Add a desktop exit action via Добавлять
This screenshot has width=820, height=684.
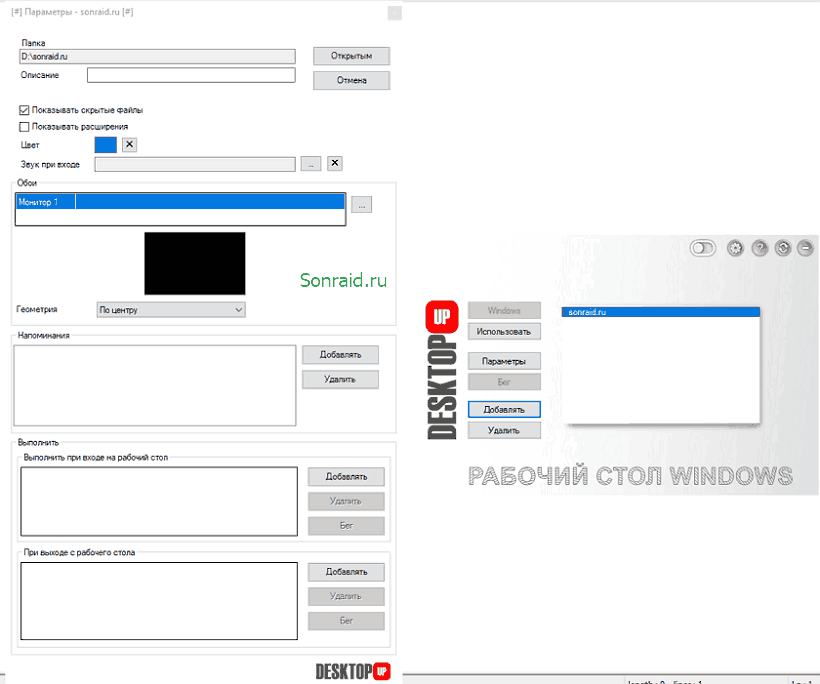346,572
